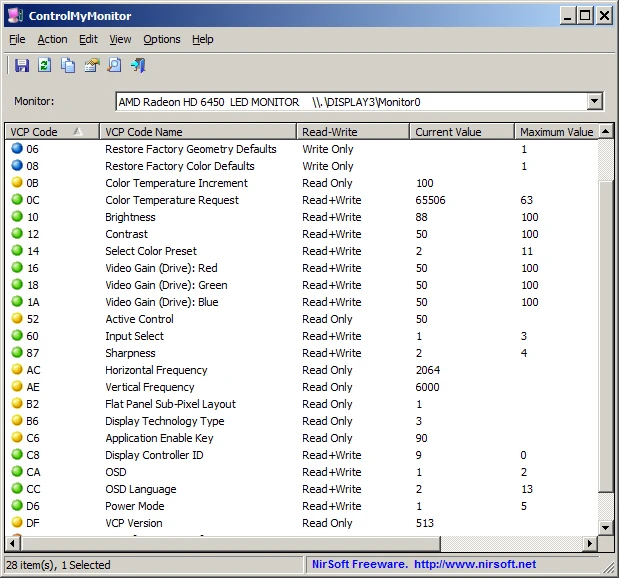
Task: Click the yellow icon for VCP Version
Action: [17, 522]
